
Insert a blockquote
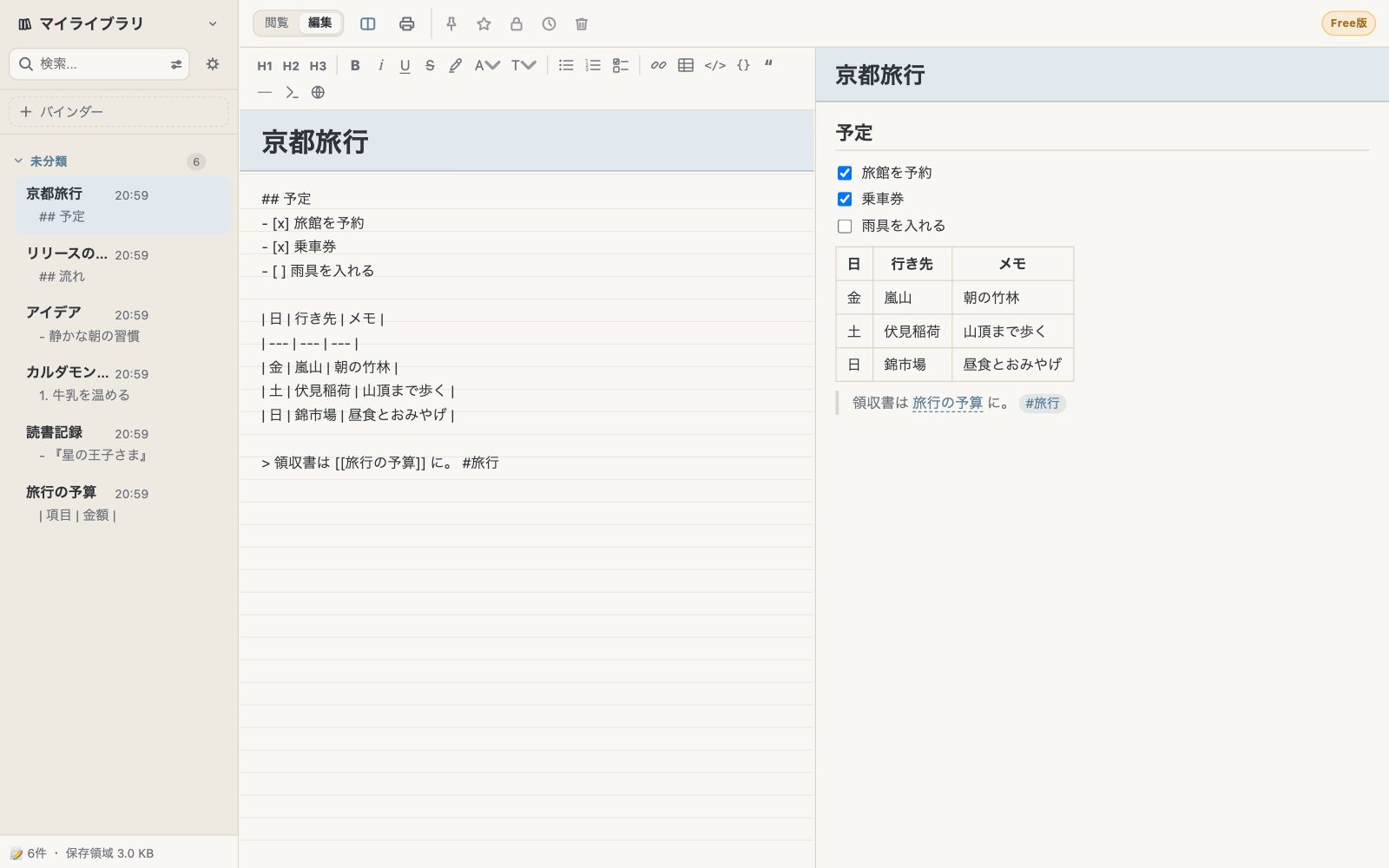pos(768,65)
